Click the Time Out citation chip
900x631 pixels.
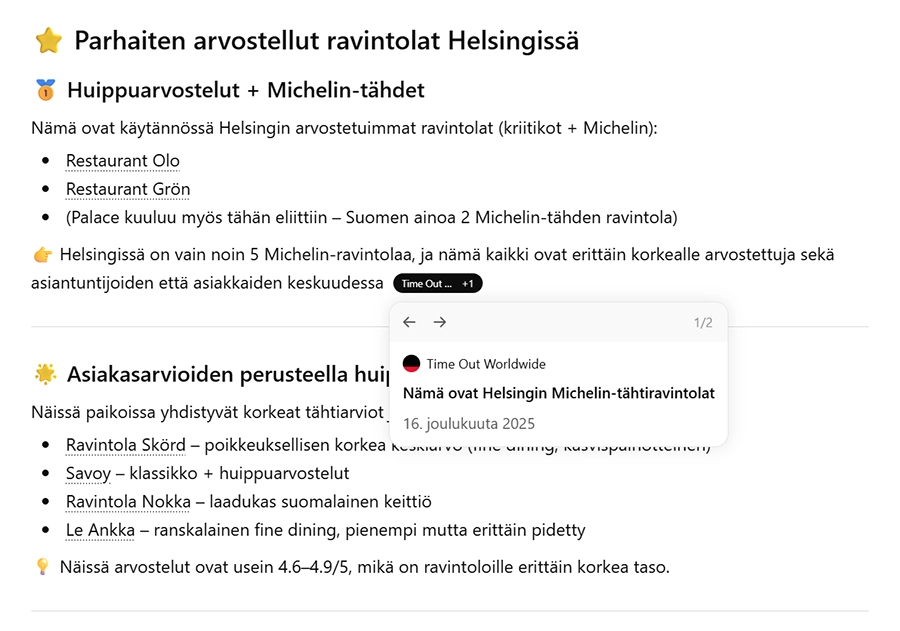pos(427,284)
